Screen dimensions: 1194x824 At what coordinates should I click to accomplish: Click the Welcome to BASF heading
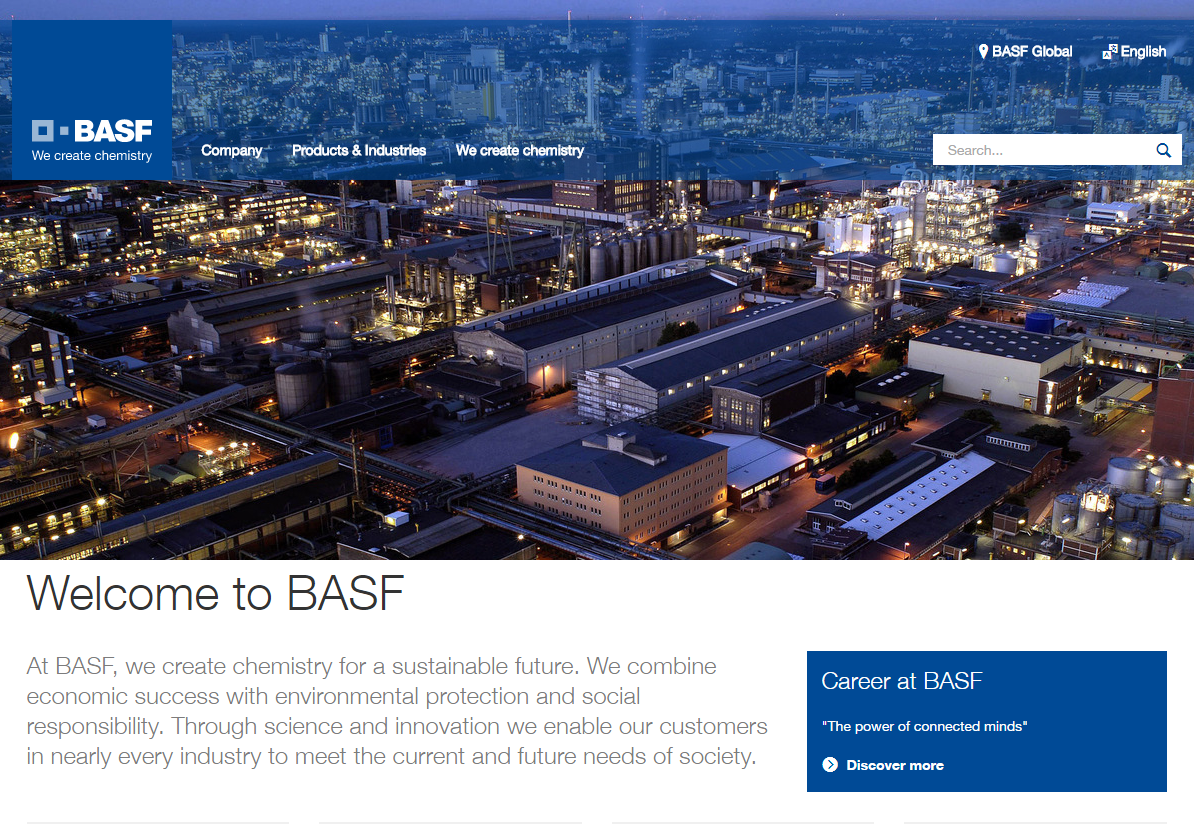215,592
